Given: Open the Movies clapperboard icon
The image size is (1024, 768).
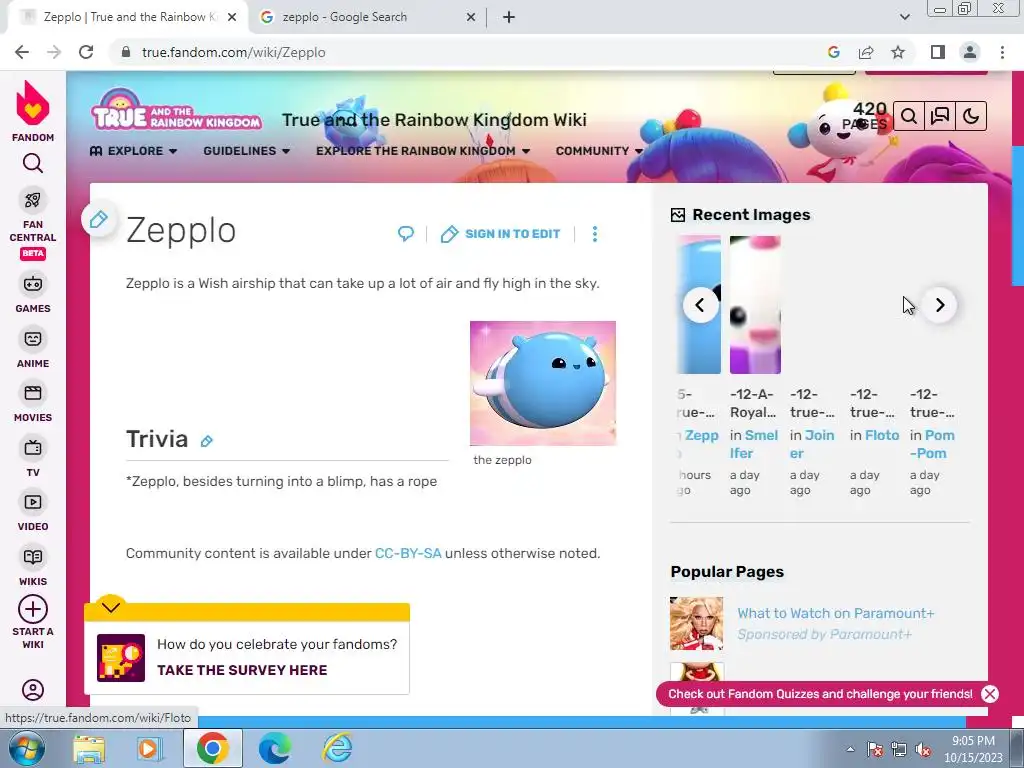Looking at the screenshot, I should tap(33, 392).
